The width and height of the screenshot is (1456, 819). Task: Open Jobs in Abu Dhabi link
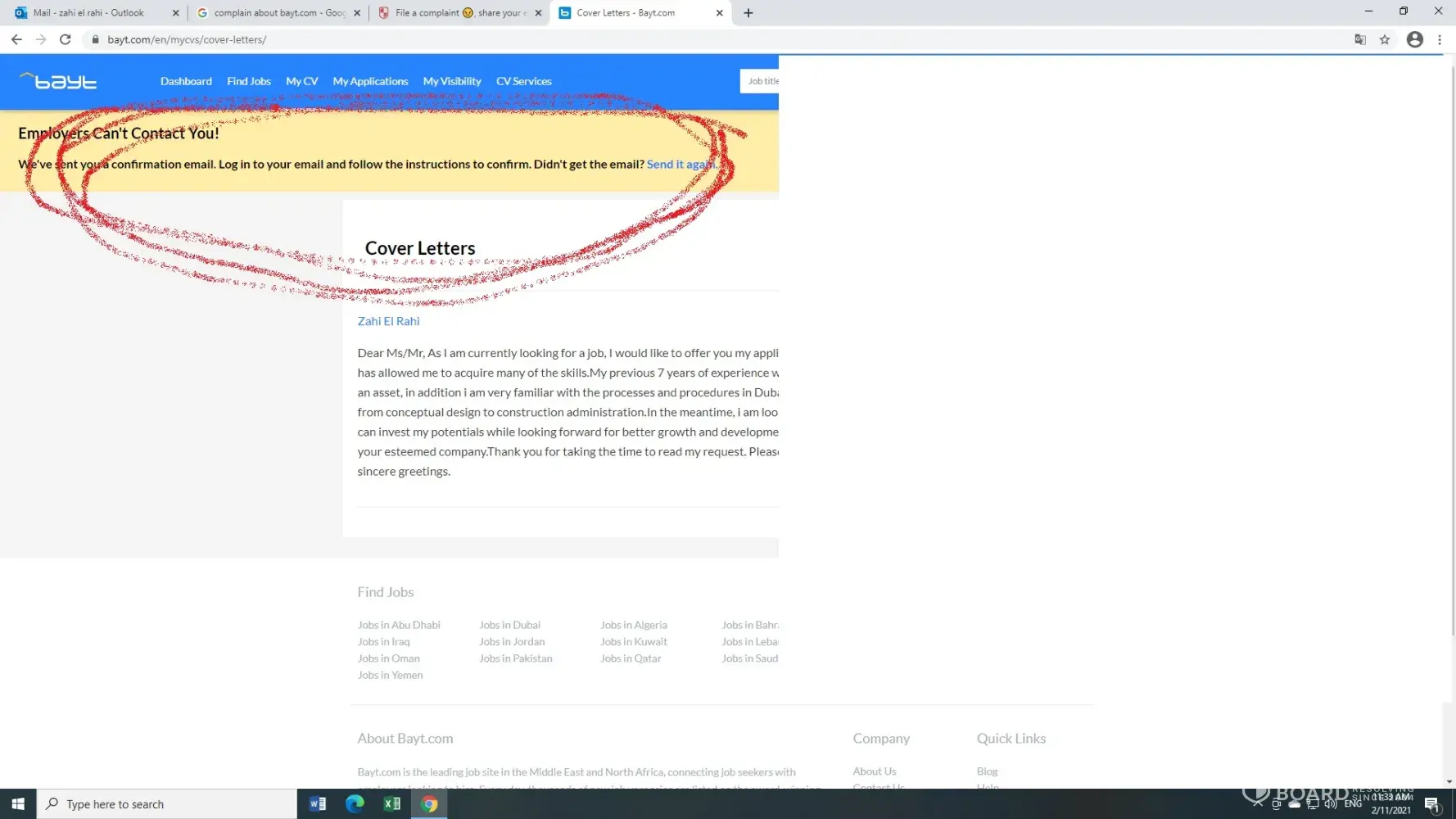pyautogui.click(x=399, y=625)
